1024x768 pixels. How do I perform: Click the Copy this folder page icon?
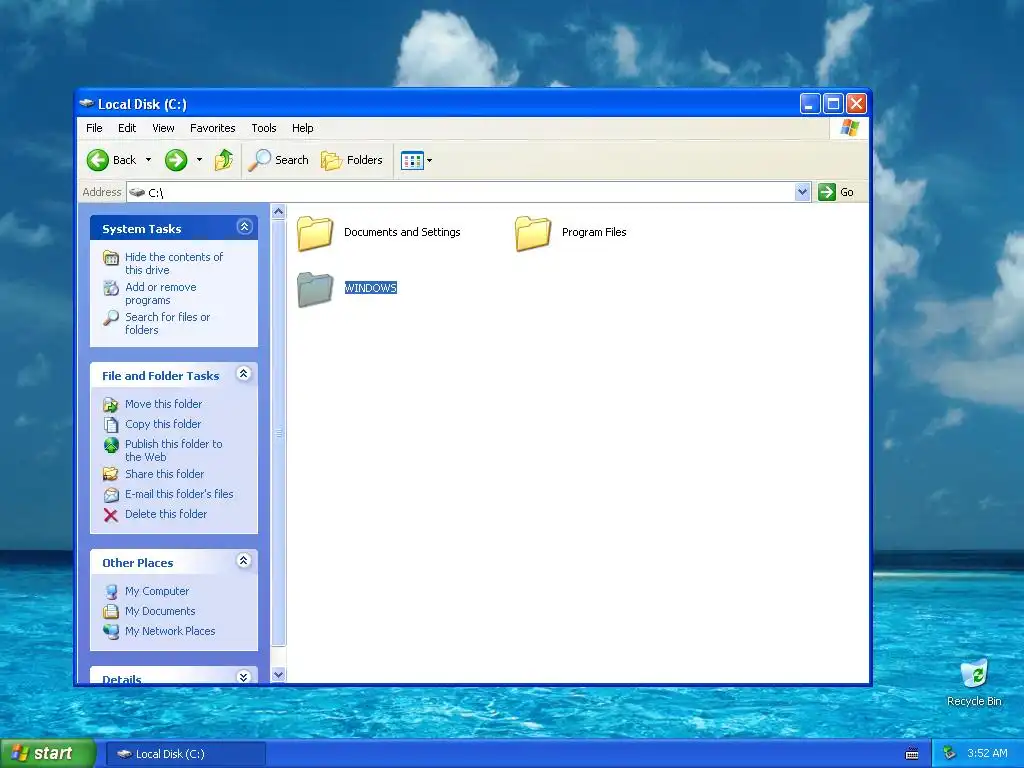click(111, 424)
